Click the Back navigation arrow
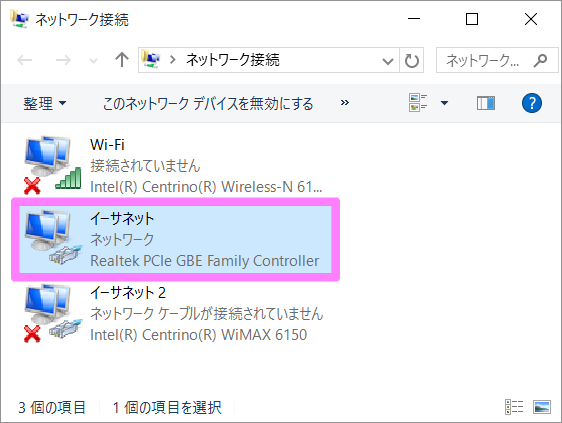The height and width of the screenshot is (423, 562). tap(25, 60)
